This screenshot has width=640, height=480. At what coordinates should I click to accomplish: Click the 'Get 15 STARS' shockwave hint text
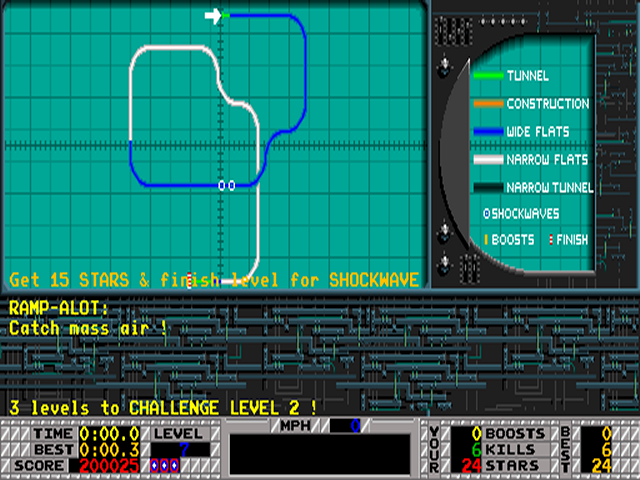point(214,280)
